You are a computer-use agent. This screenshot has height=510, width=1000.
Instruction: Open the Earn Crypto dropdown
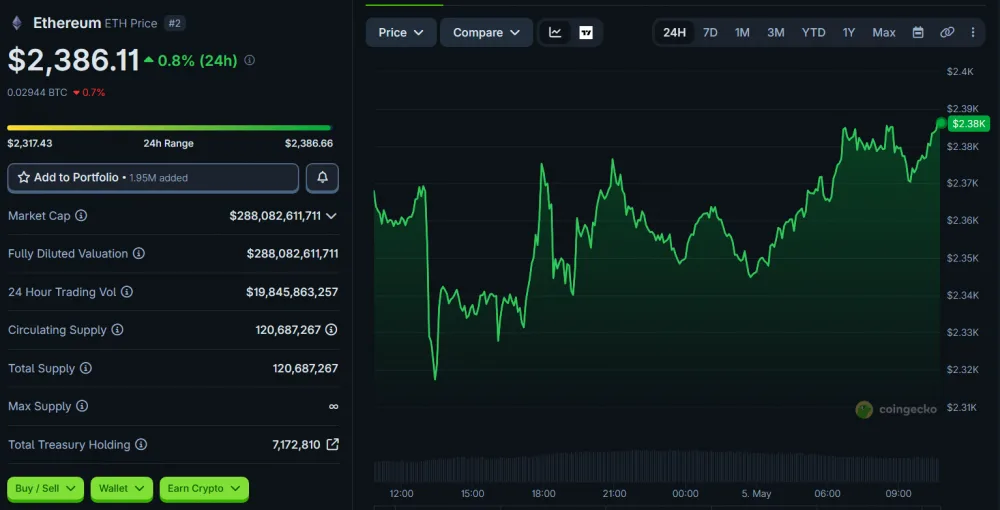(x=204, y=488)
